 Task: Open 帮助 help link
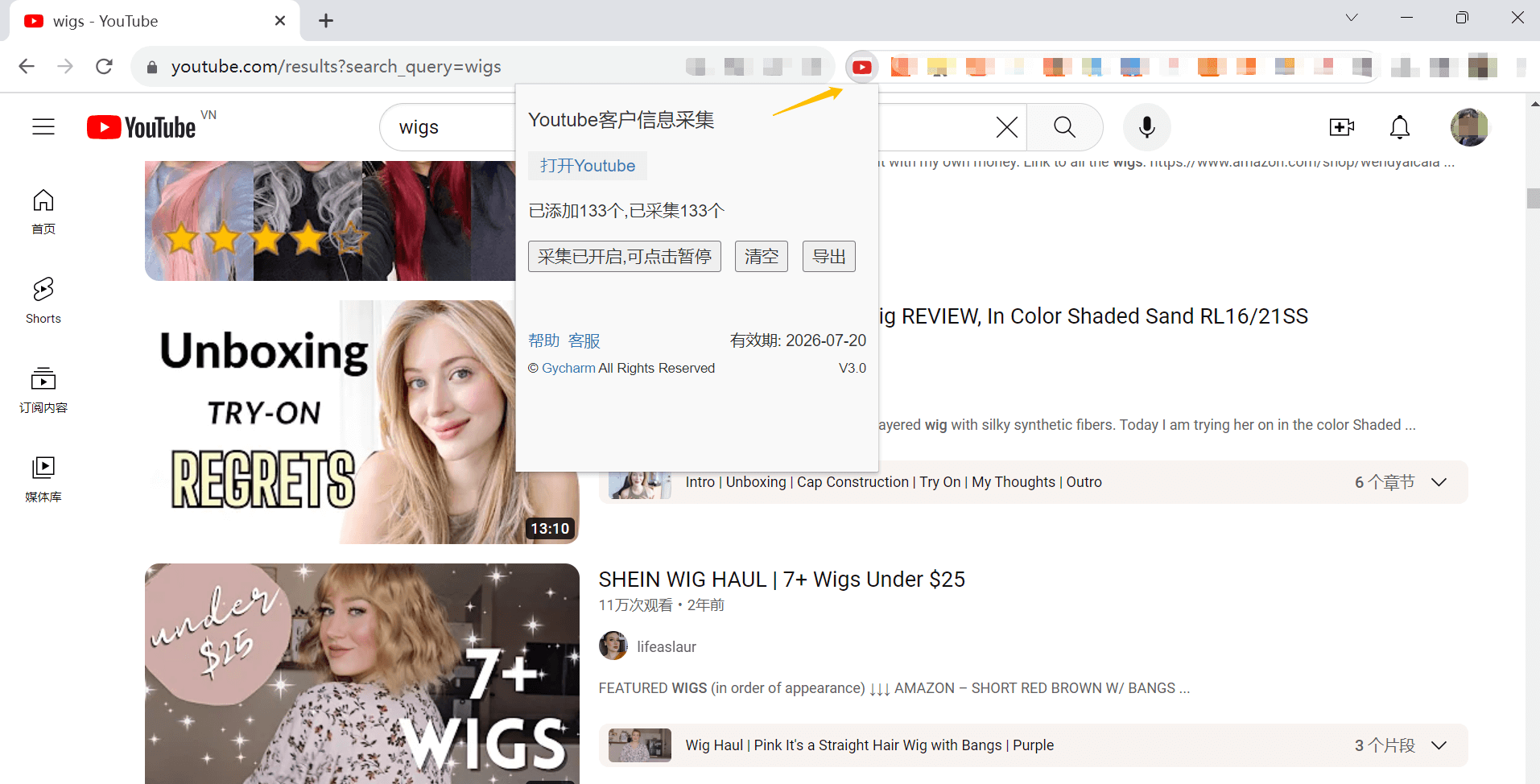coord(544,340)
